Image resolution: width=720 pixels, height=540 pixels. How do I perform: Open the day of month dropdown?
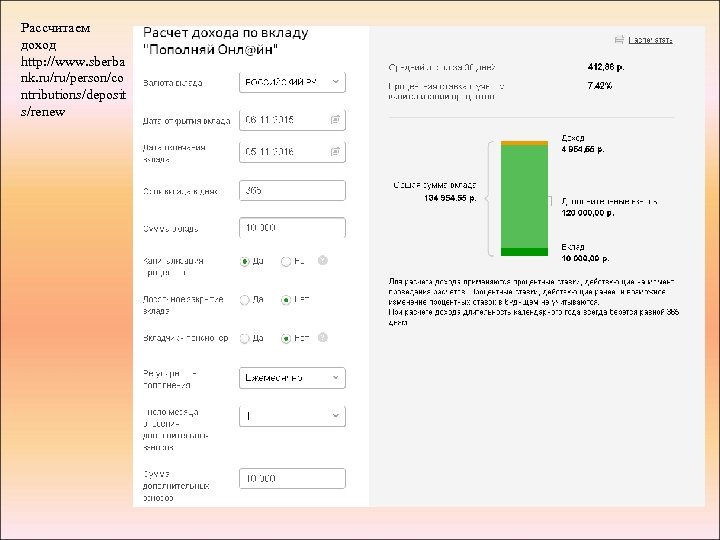[292, 416]
